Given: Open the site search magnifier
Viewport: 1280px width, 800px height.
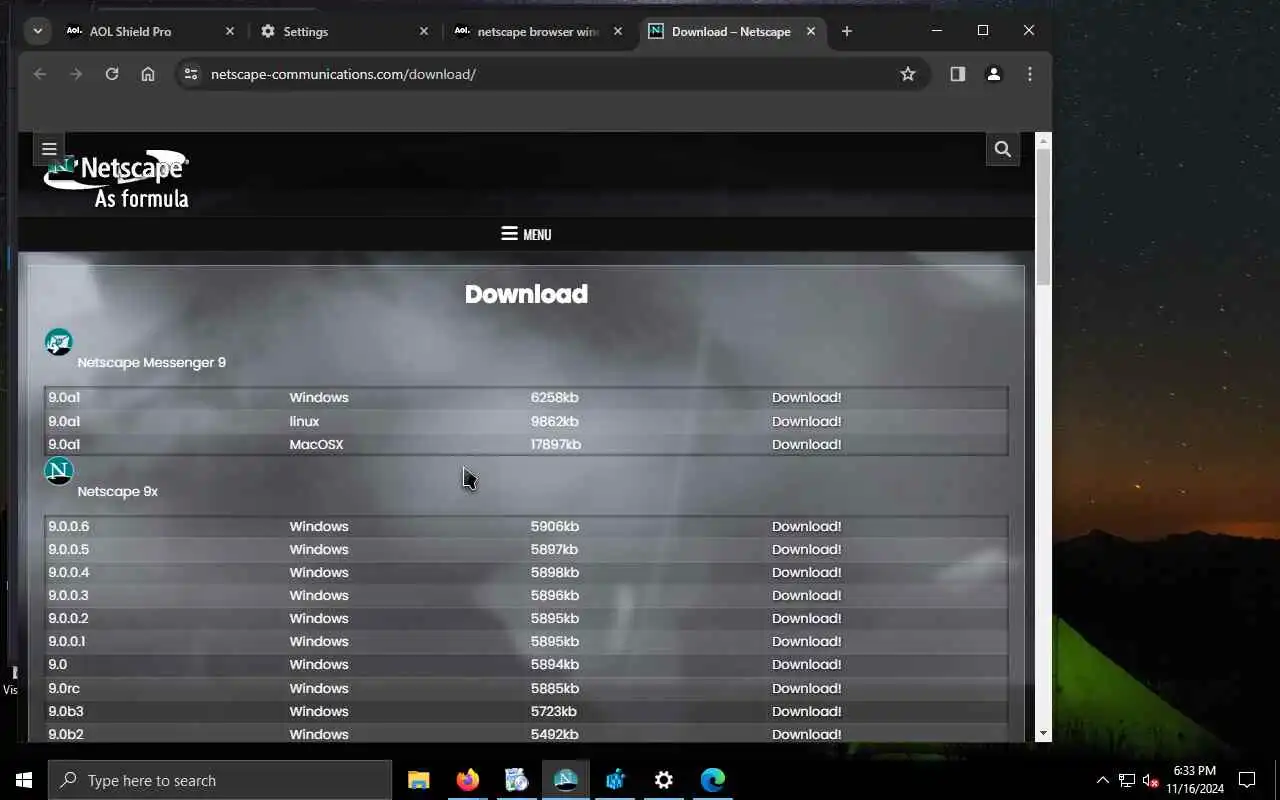Looking at the screenshot, I should pos(1003,149).
